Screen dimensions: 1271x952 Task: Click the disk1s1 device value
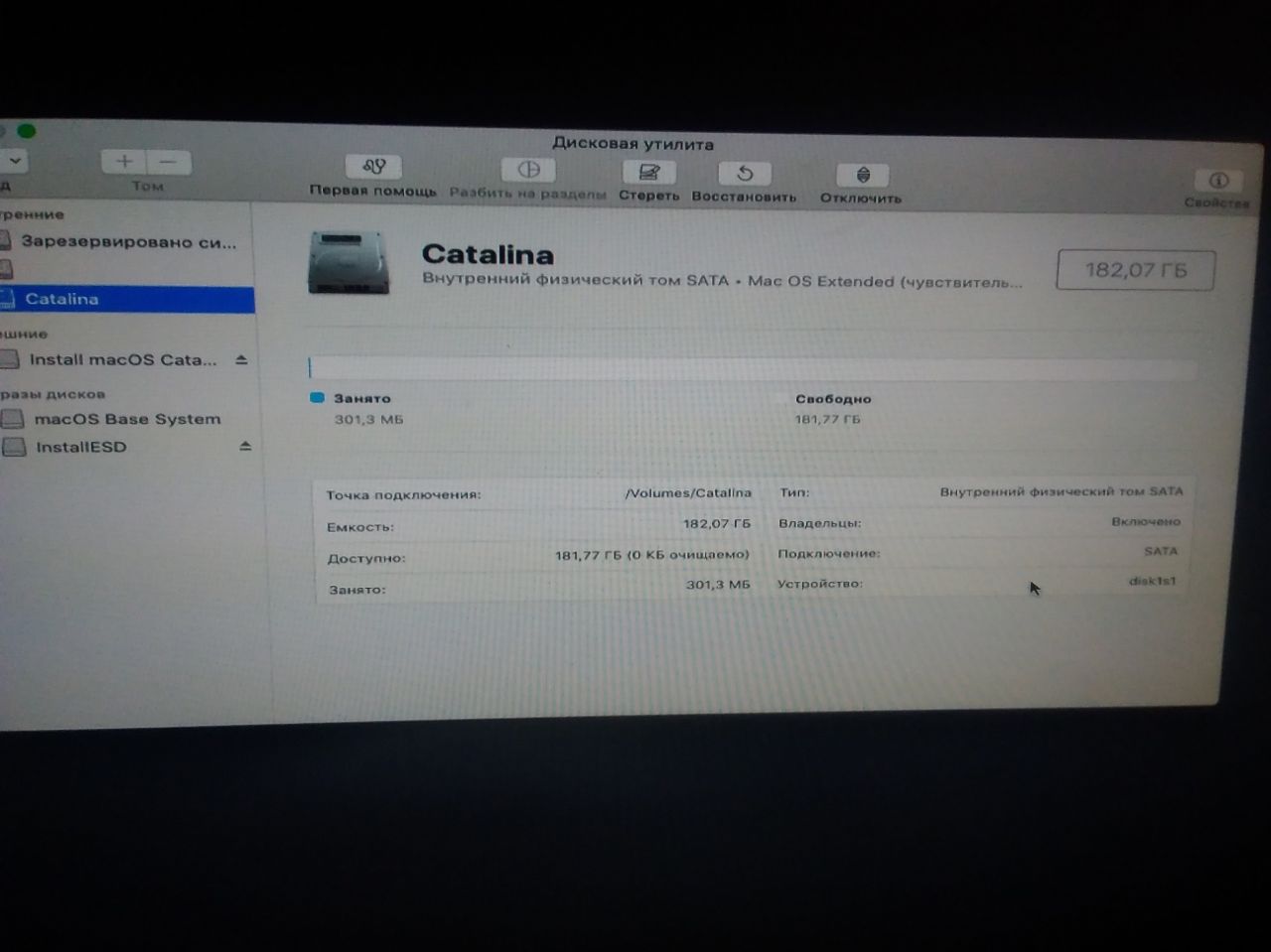coord(1152,581)
